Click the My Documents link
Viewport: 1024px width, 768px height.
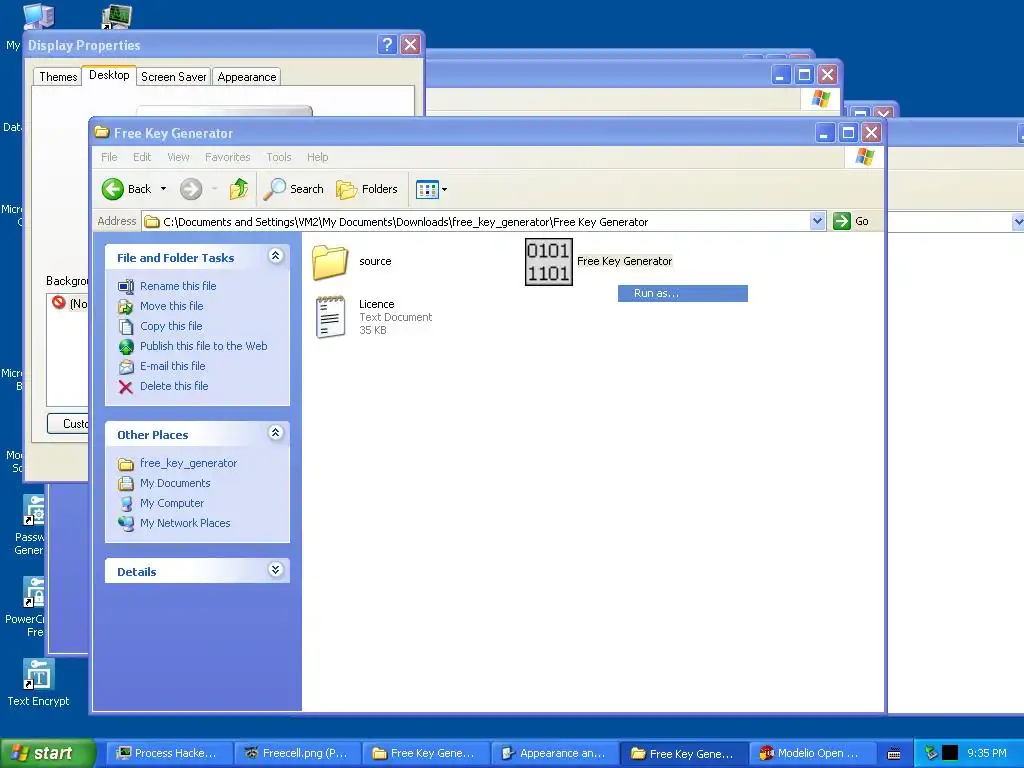(175, 483)
